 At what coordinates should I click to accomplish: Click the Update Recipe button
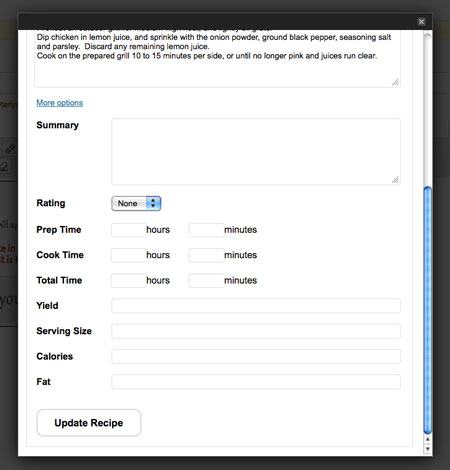89,423
